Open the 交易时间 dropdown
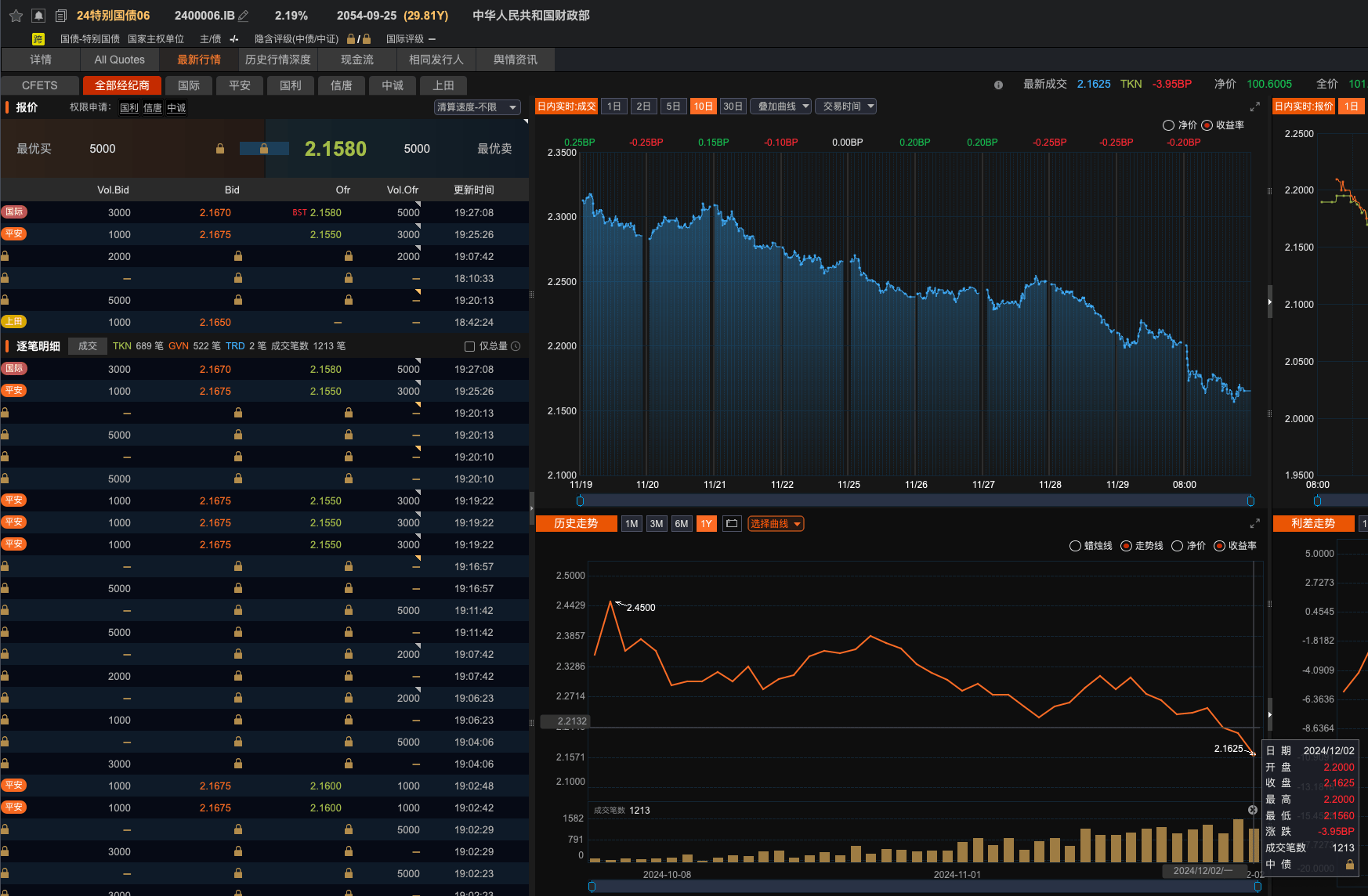 click(x=845, y=107)
